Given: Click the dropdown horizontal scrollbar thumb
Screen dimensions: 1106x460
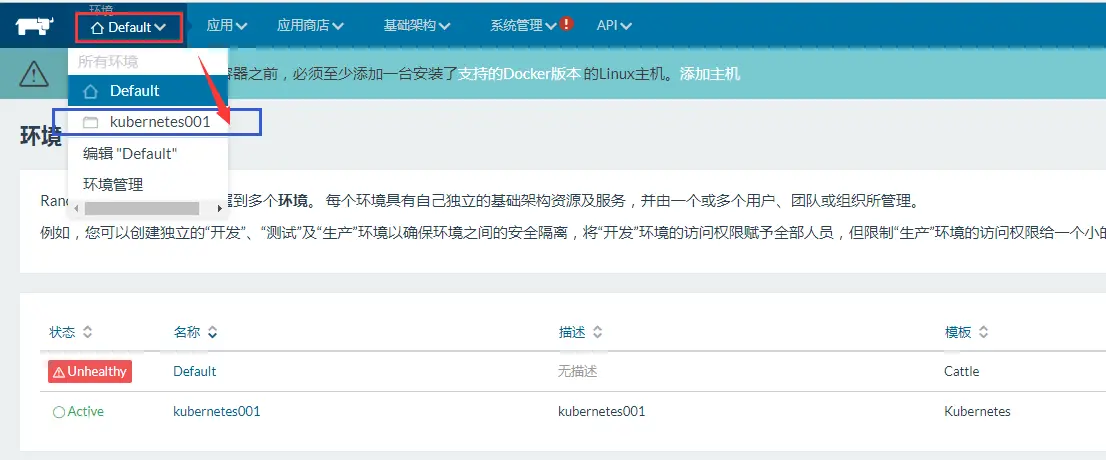Looking at the screenshot, I should pos(141,209).
